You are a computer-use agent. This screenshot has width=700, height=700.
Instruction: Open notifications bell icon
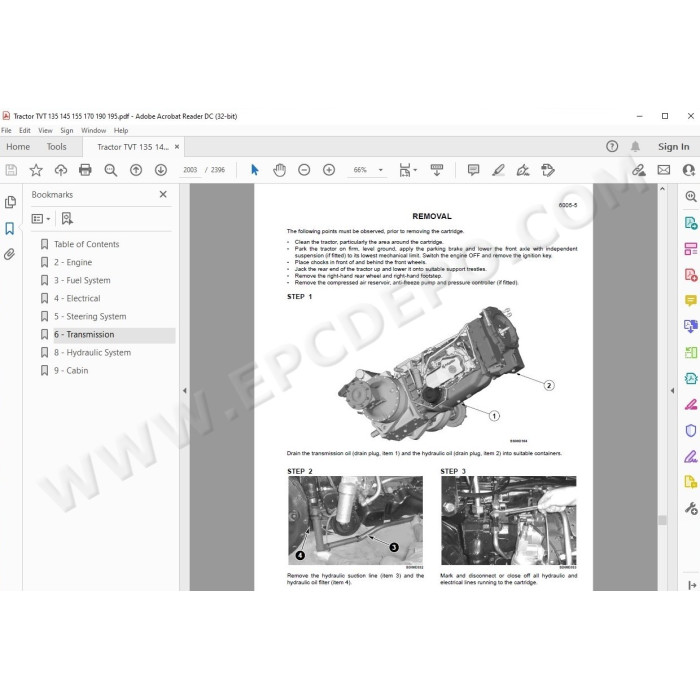(x=635, y=146)
